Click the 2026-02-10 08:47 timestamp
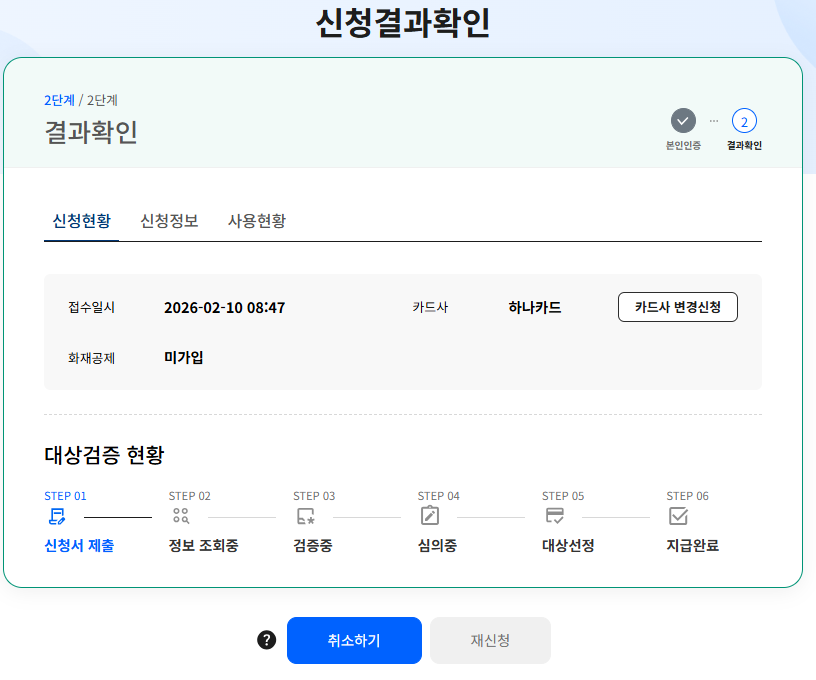816x680 pixels. (x=225, y=307)
